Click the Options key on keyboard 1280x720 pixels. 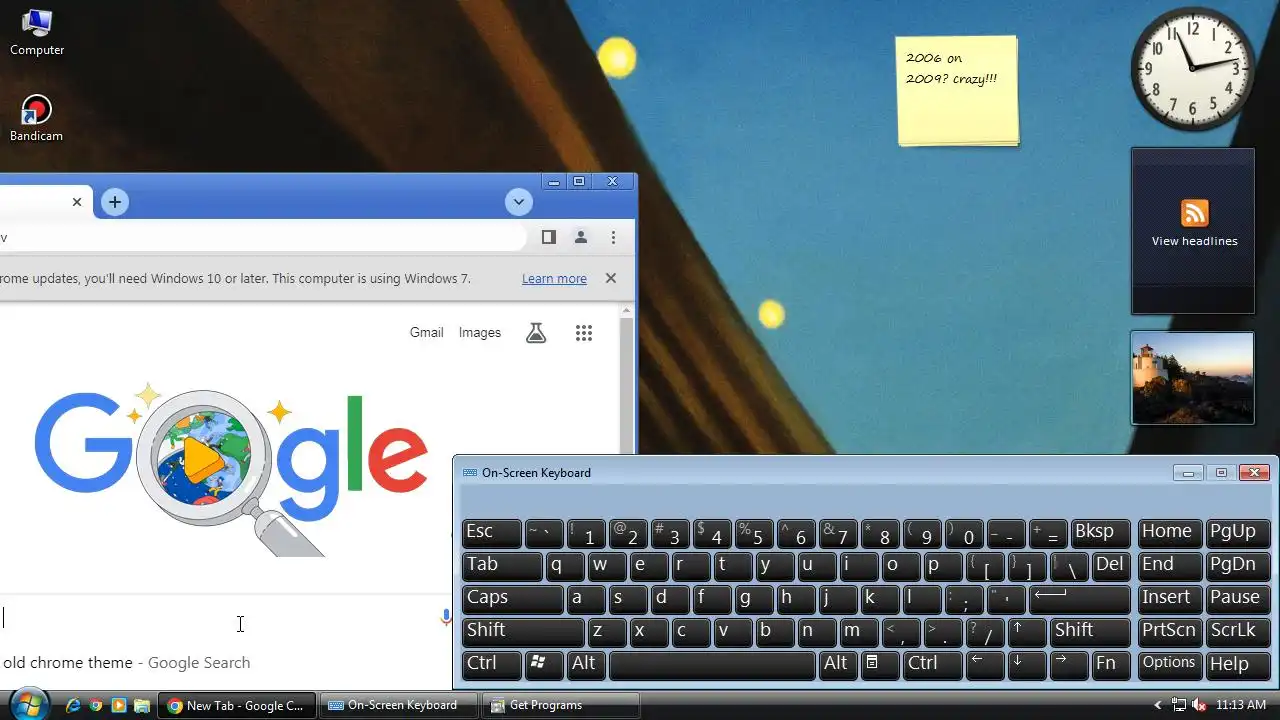coord(1169,665)
